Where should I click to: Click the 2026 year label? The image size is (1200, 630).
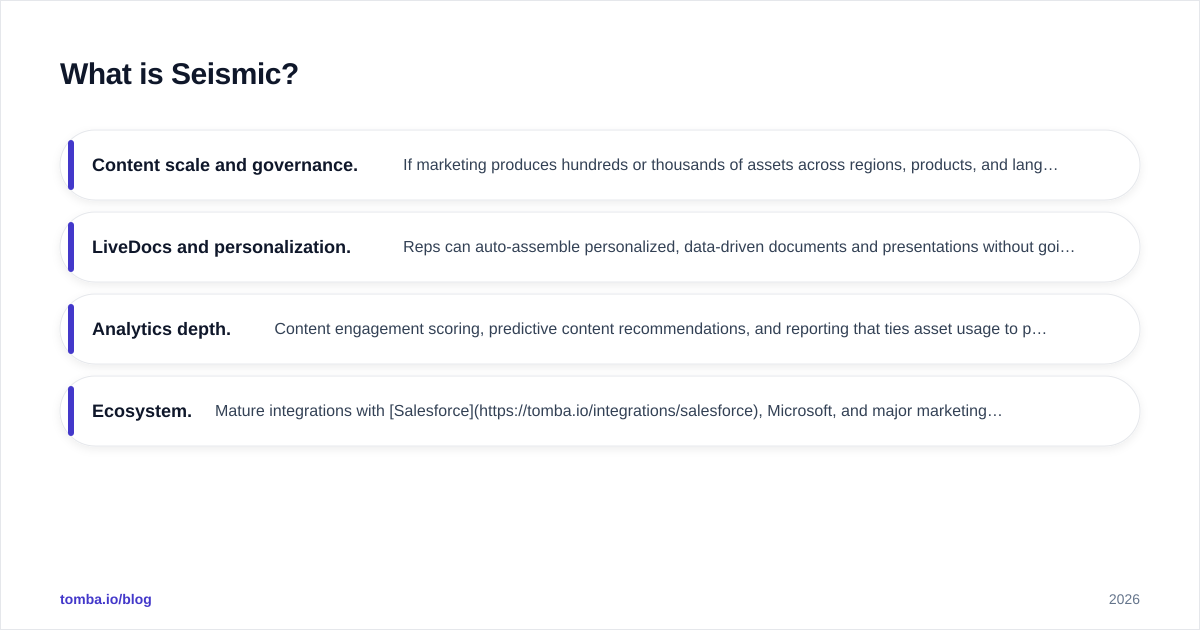point(1124,599)
